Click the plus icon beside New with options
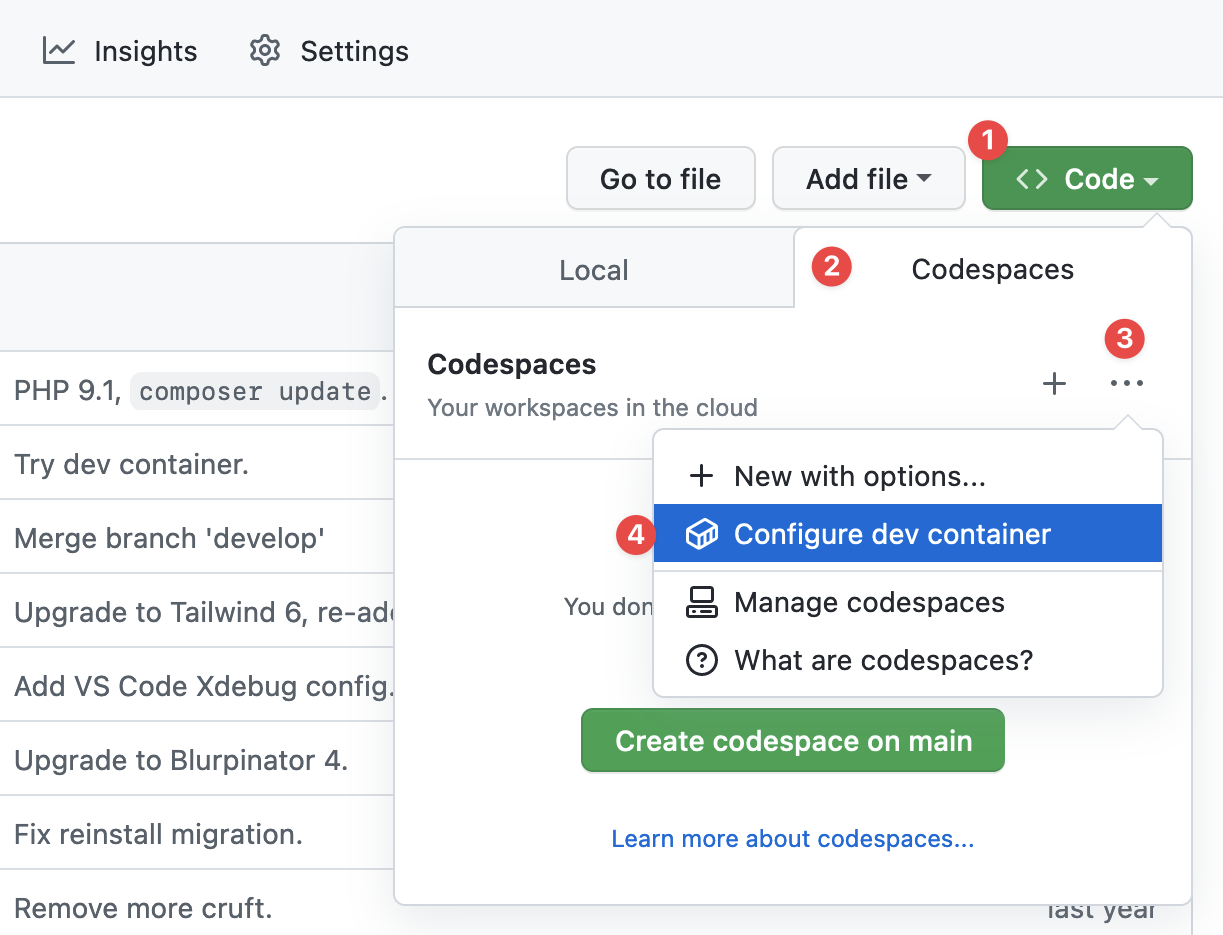Screen dimensions: 1223x935 (x=702, y=476)
